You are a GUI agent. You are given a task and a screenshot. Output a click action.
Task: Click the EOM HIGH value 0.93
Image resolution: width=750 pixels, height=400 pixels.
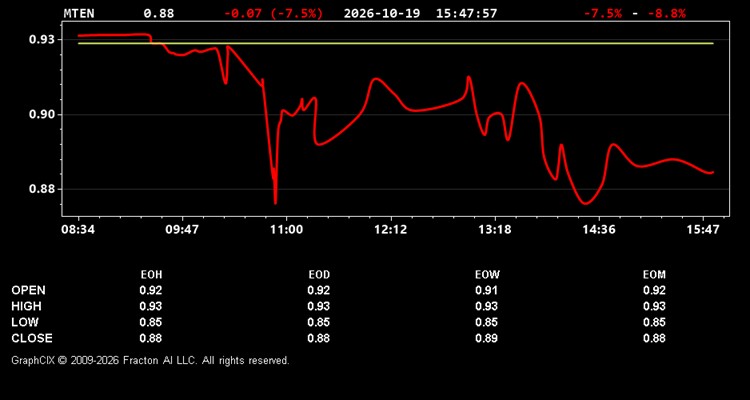(654, 306)
